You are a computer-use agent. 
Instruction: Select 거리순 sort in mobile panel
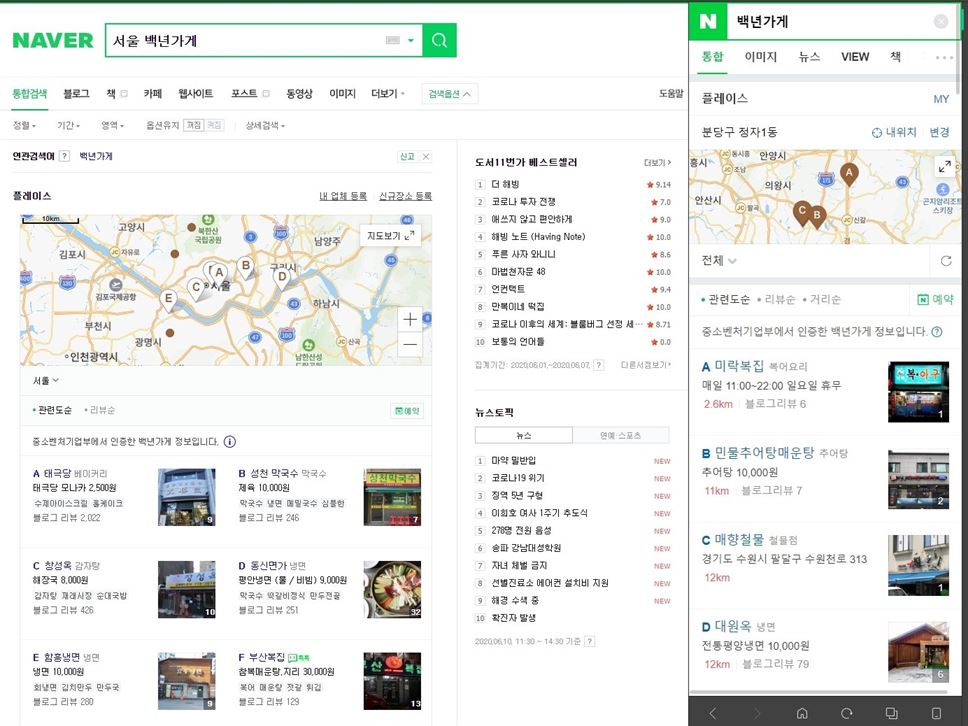823,299
